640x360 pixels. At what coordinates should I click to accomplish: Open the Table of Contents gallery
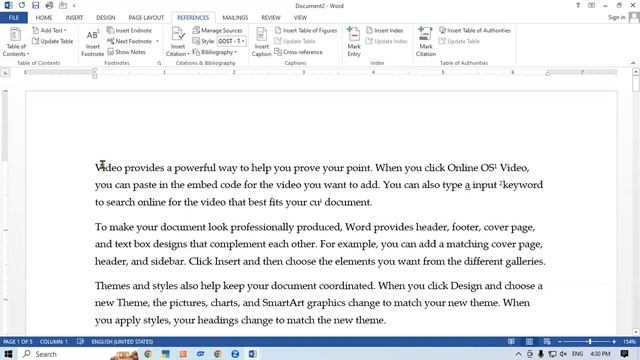pos(16,42)
